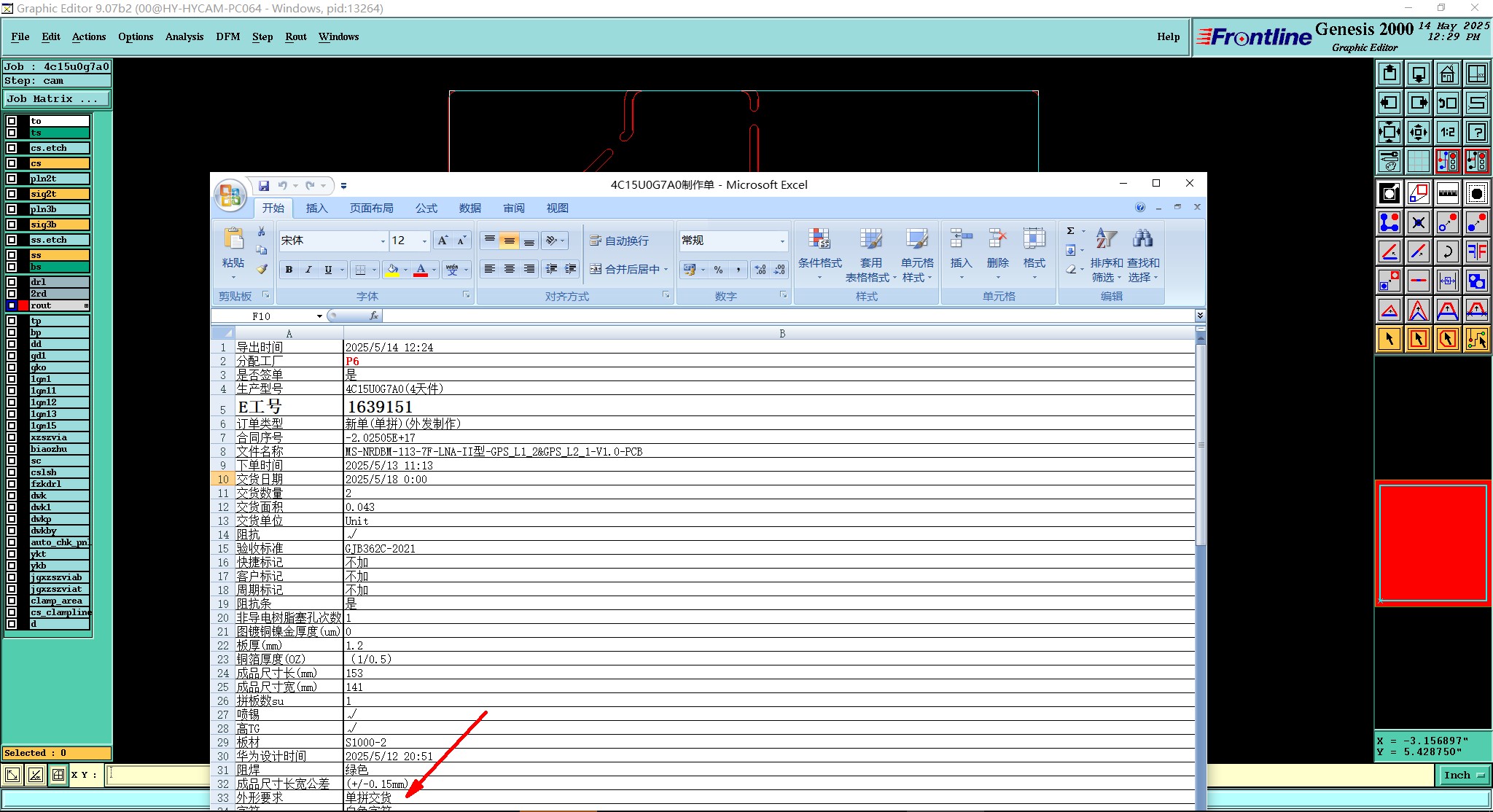Click the Job Matrix button
This screenshot has width=1493, height=812.
point(57,99)
